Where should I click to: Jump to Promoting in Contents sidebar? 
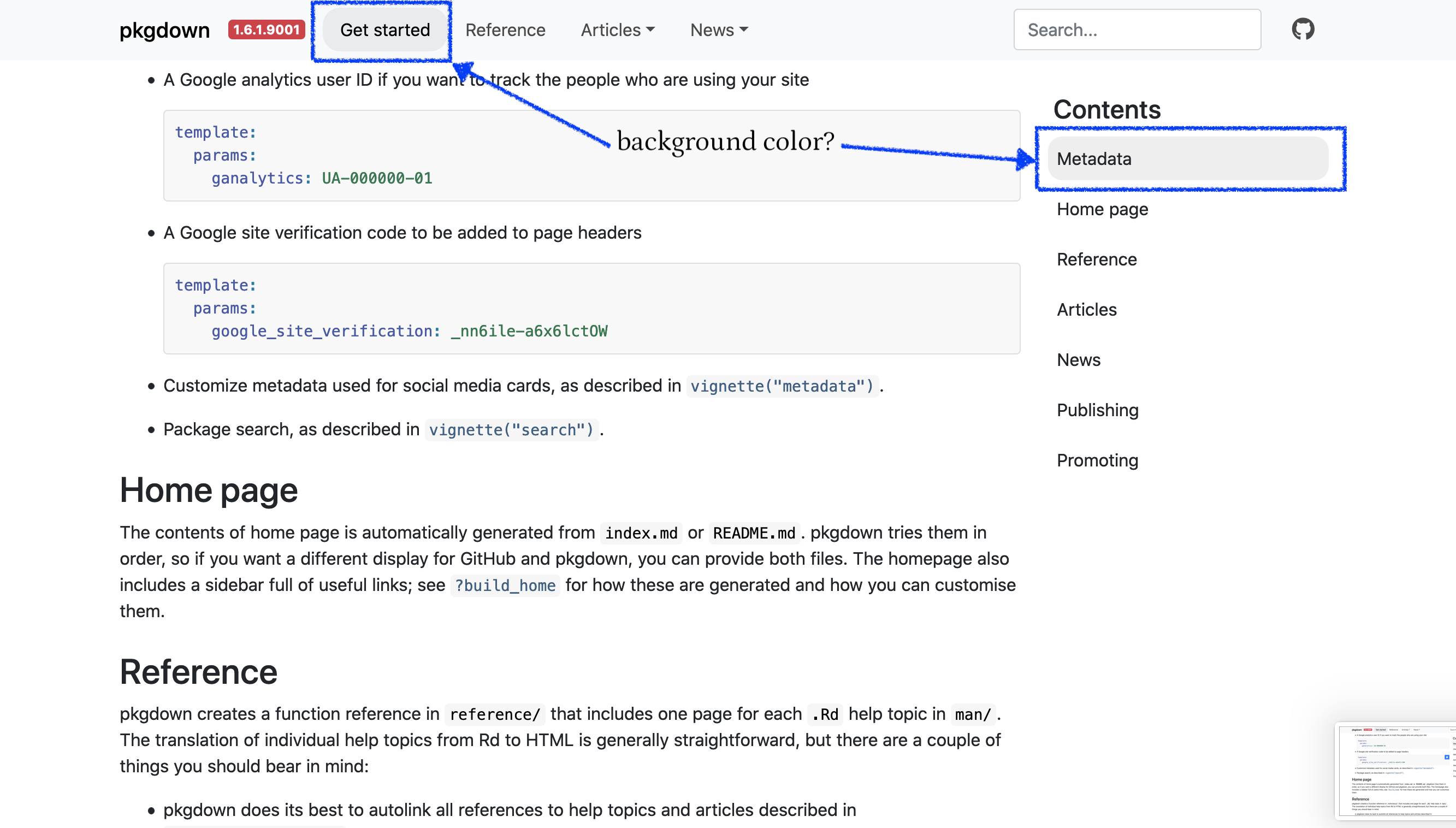1097,460
